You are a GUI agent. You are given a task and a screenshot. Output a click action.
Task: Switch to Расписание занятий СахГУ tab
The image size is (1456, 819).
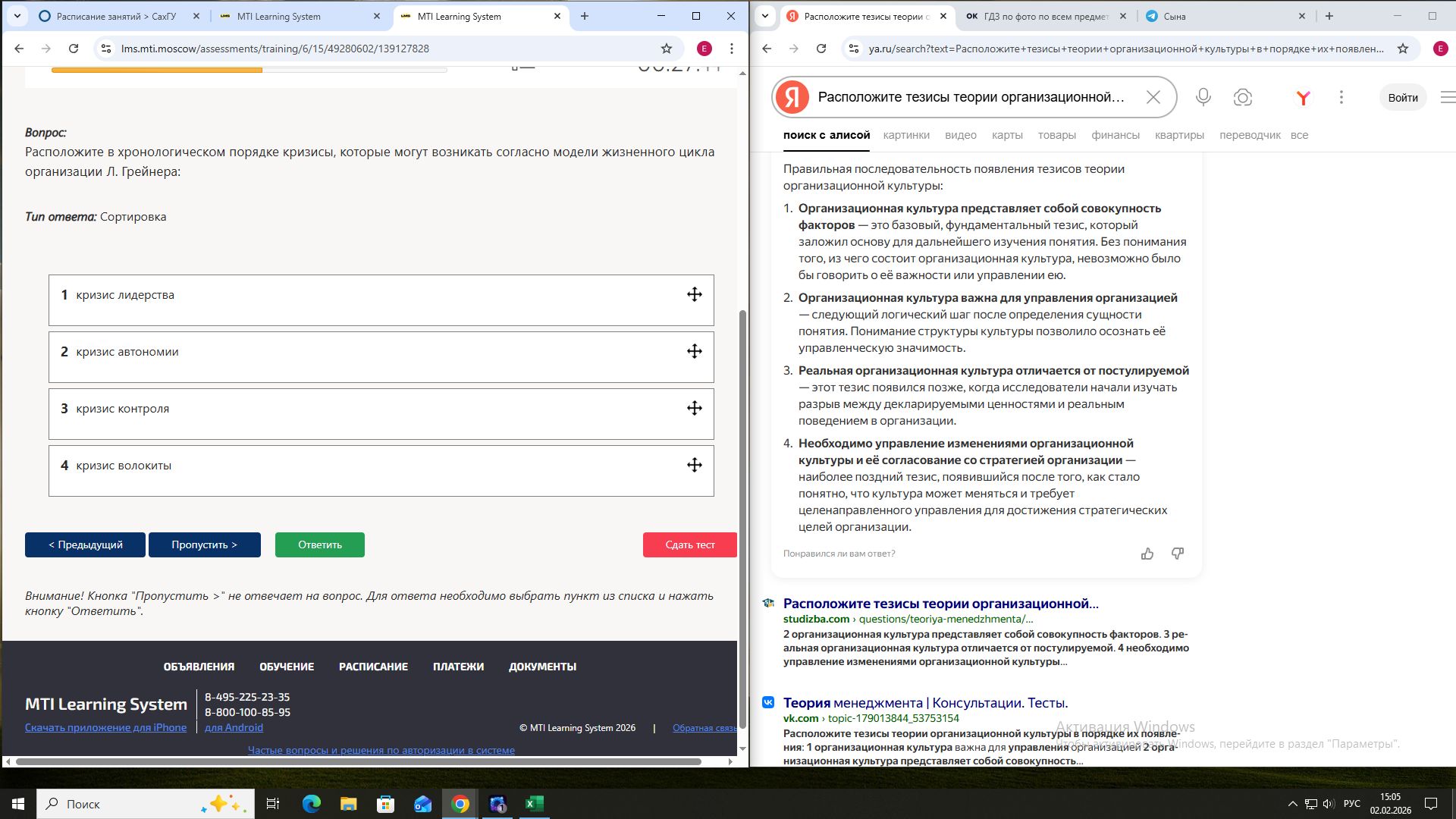point(118,16)
